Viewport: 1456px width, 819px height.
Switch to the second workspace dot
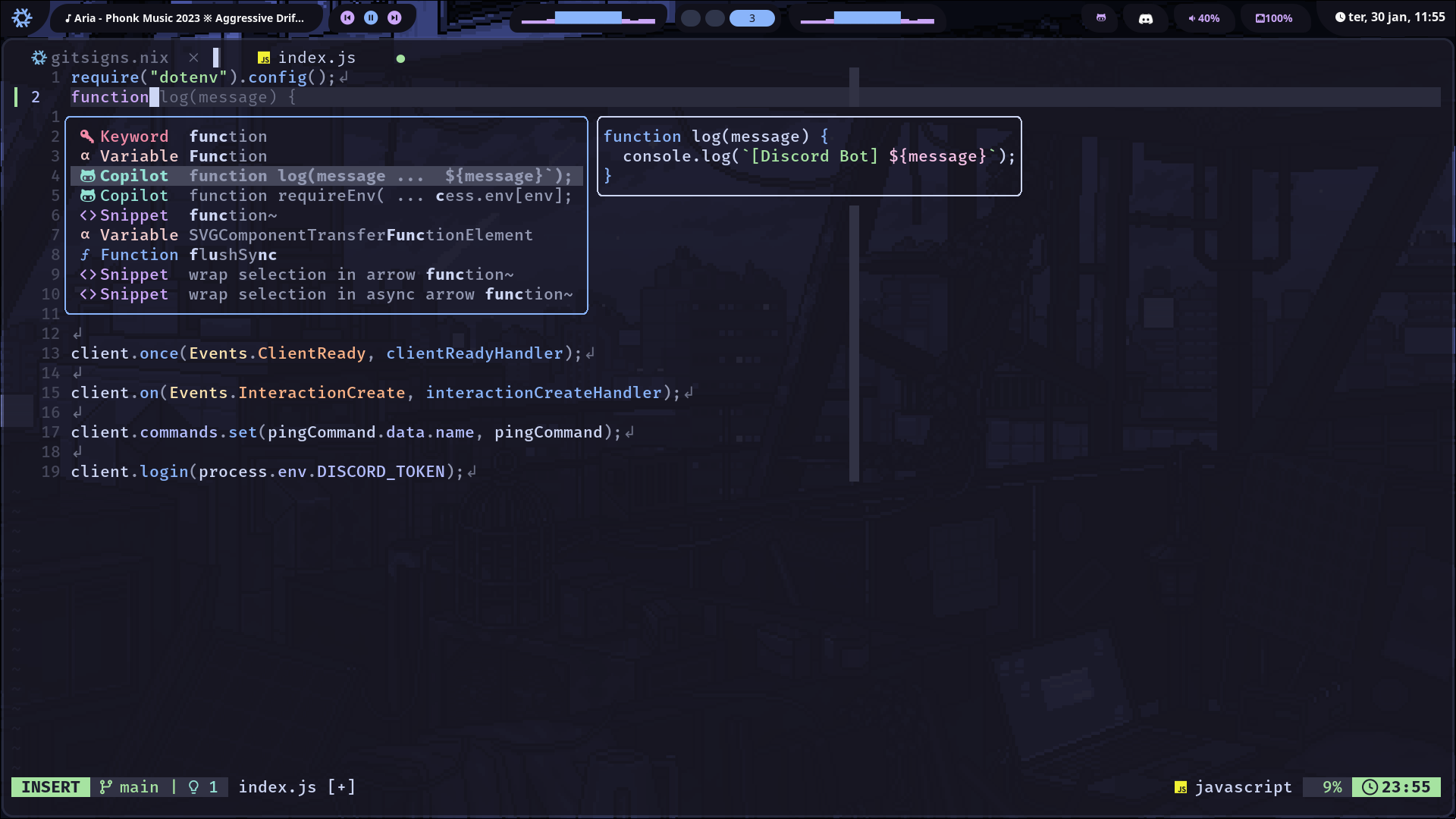coord(715,18)
